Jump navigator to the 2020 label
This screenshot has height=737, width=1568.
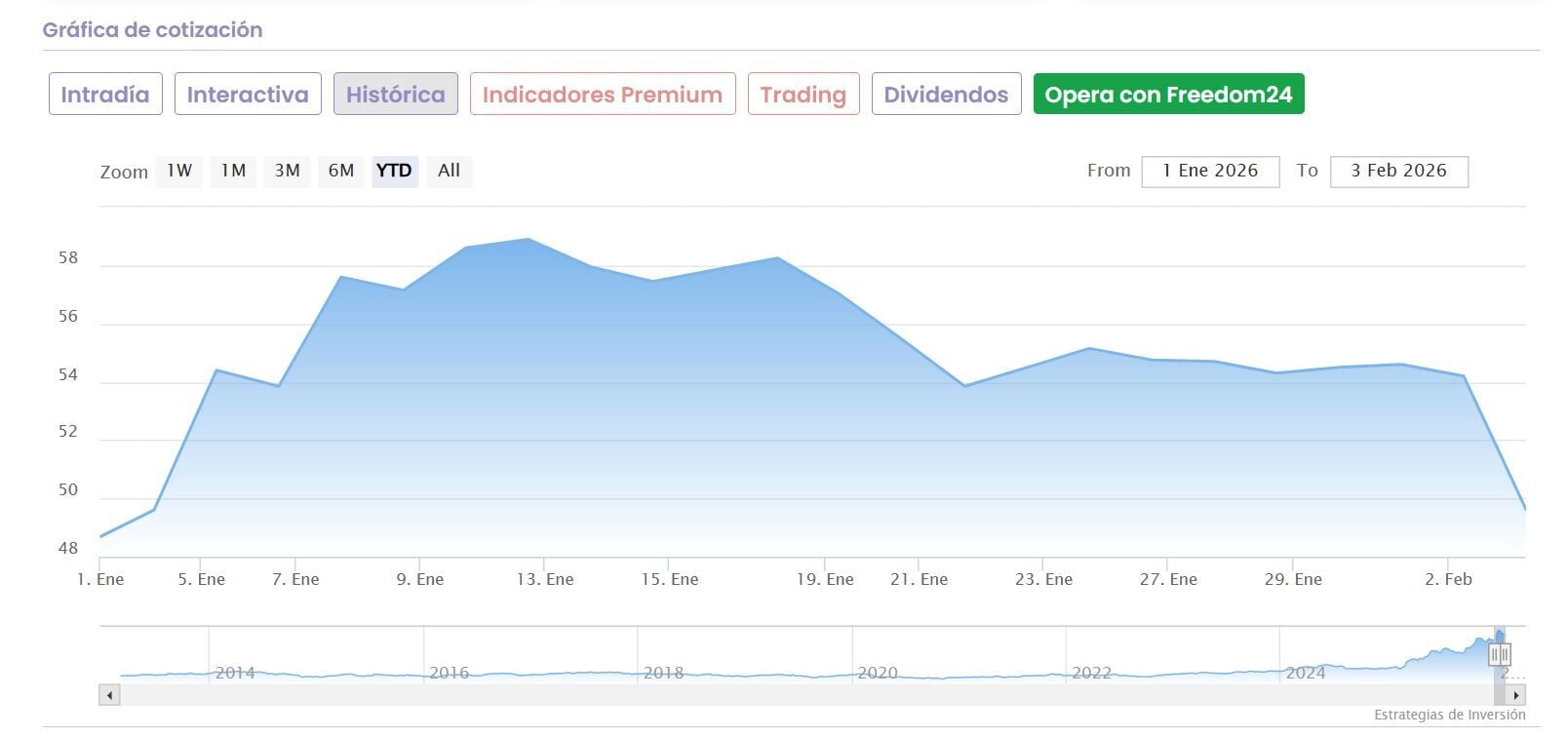click(x=877, y=673)
